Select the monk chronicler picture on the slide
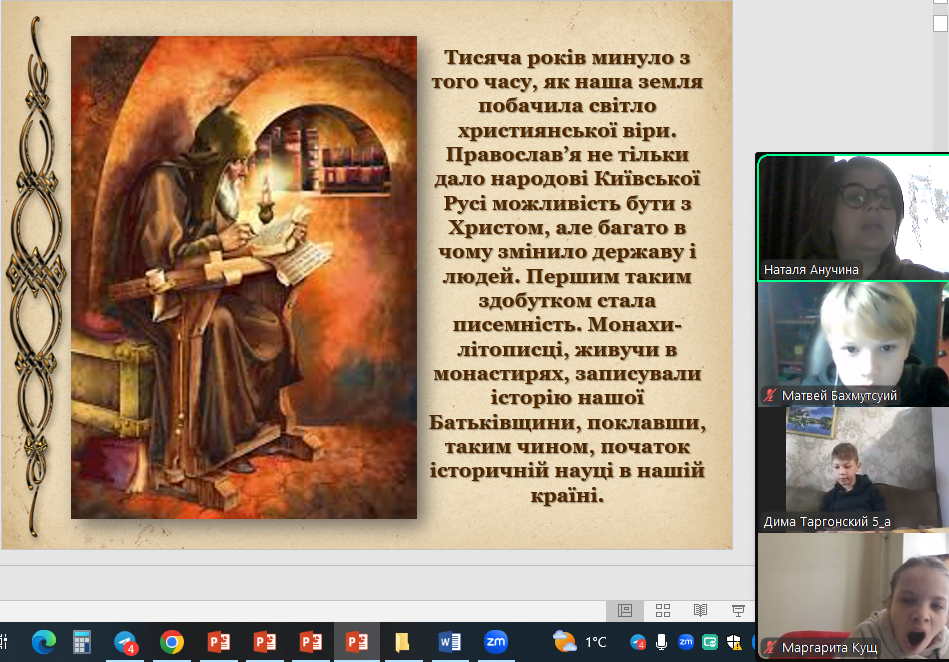This screenshot has height=662, width=949. click(244, 277)
